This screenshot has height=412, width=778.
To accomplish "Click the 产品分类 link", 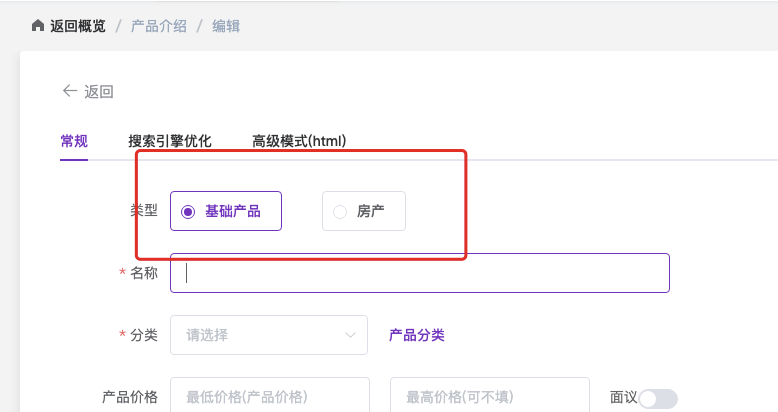I will [x=417, y=335].
